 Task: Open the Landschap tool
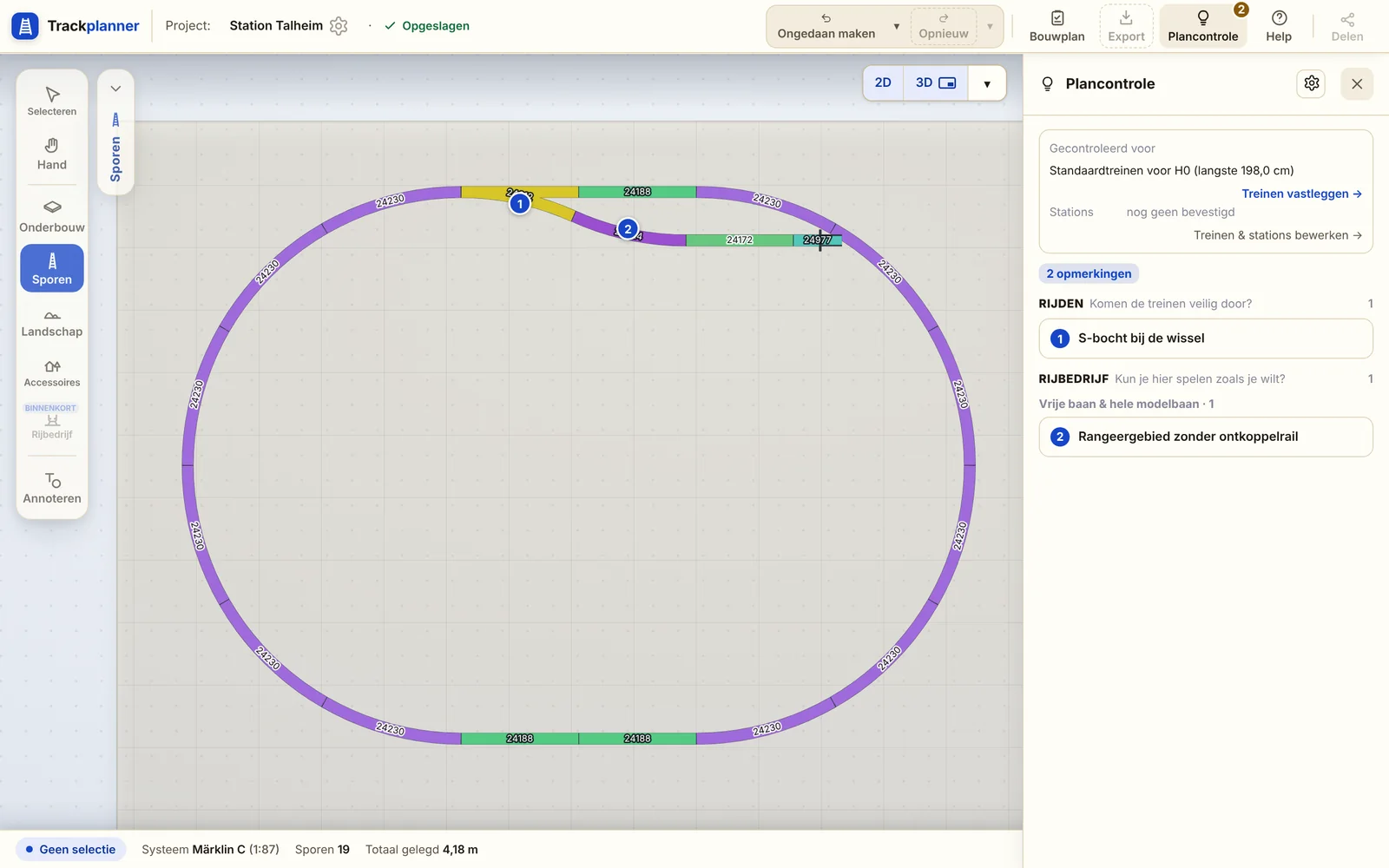tap(52, 321)
